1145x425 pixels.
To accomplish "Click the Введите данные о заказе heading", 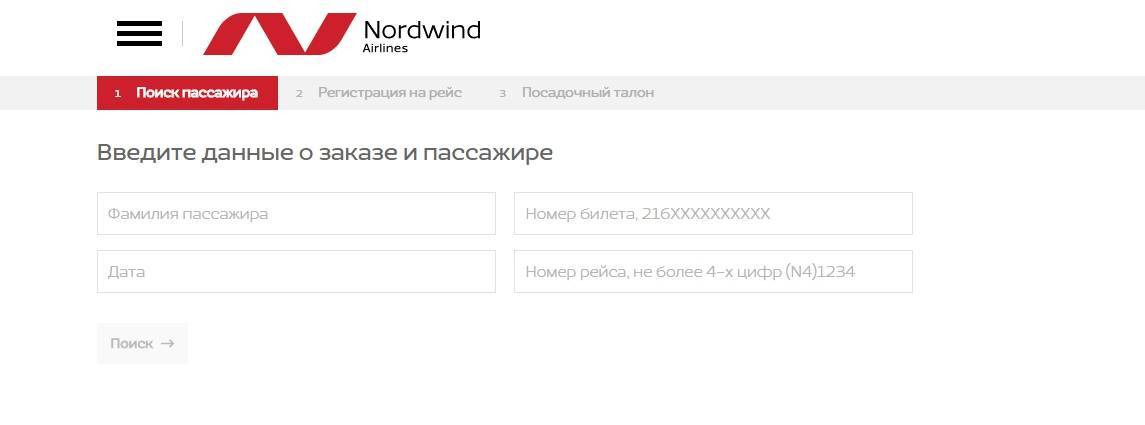I will tap(325, 153).
